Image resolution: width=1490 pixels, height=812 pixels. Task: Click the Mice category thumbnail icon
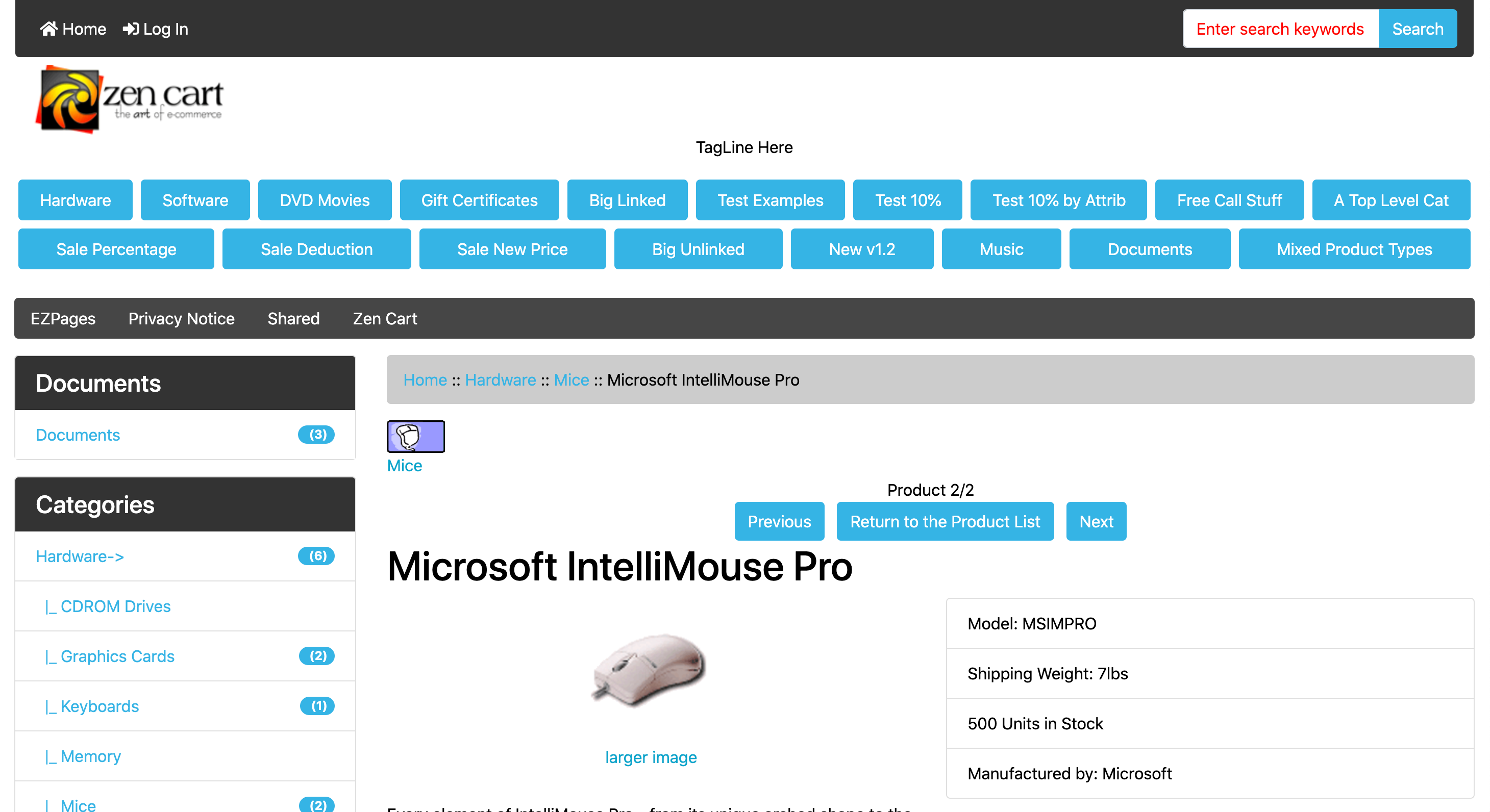[415, 436]
